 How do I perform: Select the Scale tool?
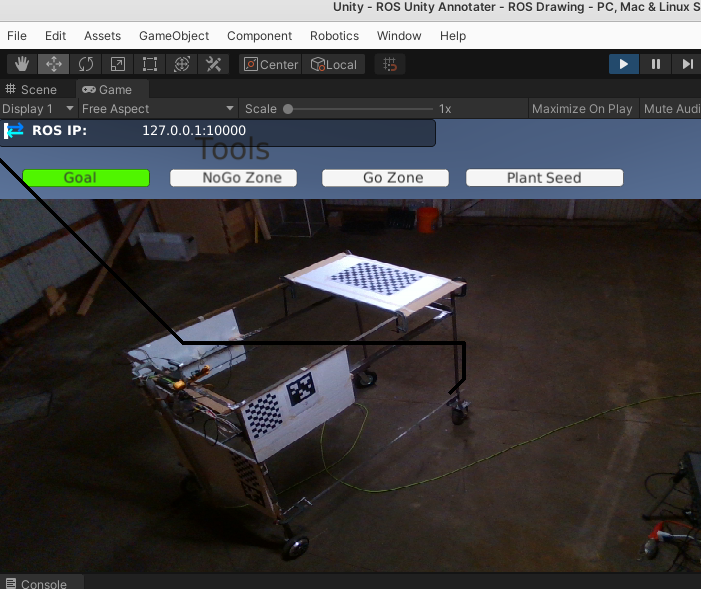(118, 64)
